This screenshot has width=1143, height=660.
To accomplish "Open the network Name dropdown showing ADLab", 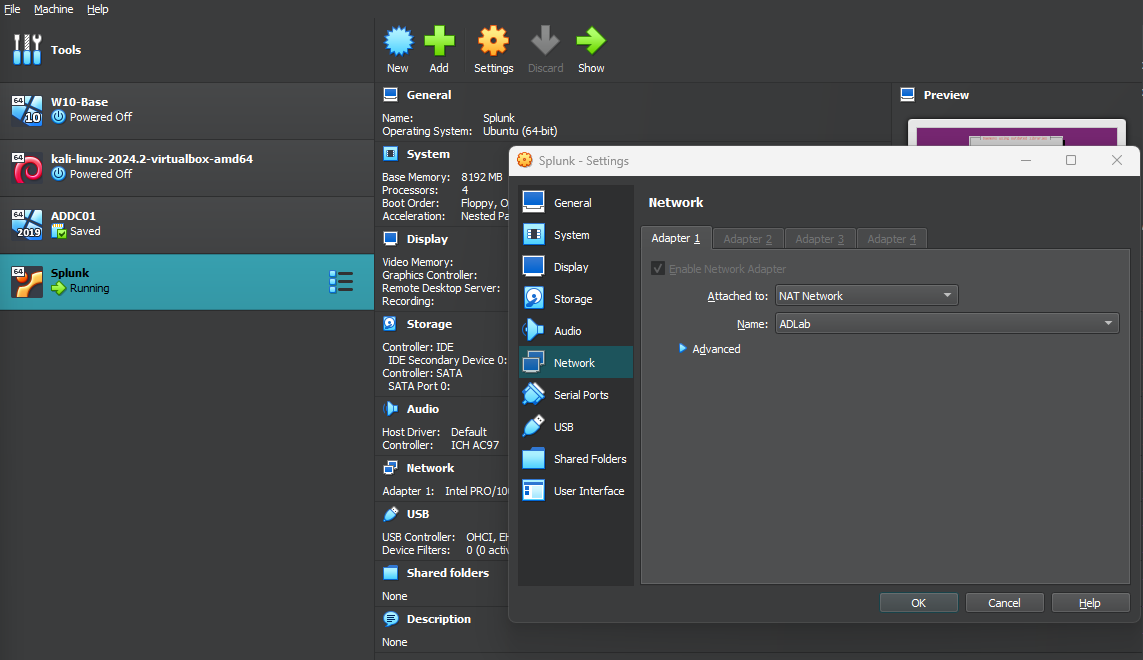I will point(947,323).
